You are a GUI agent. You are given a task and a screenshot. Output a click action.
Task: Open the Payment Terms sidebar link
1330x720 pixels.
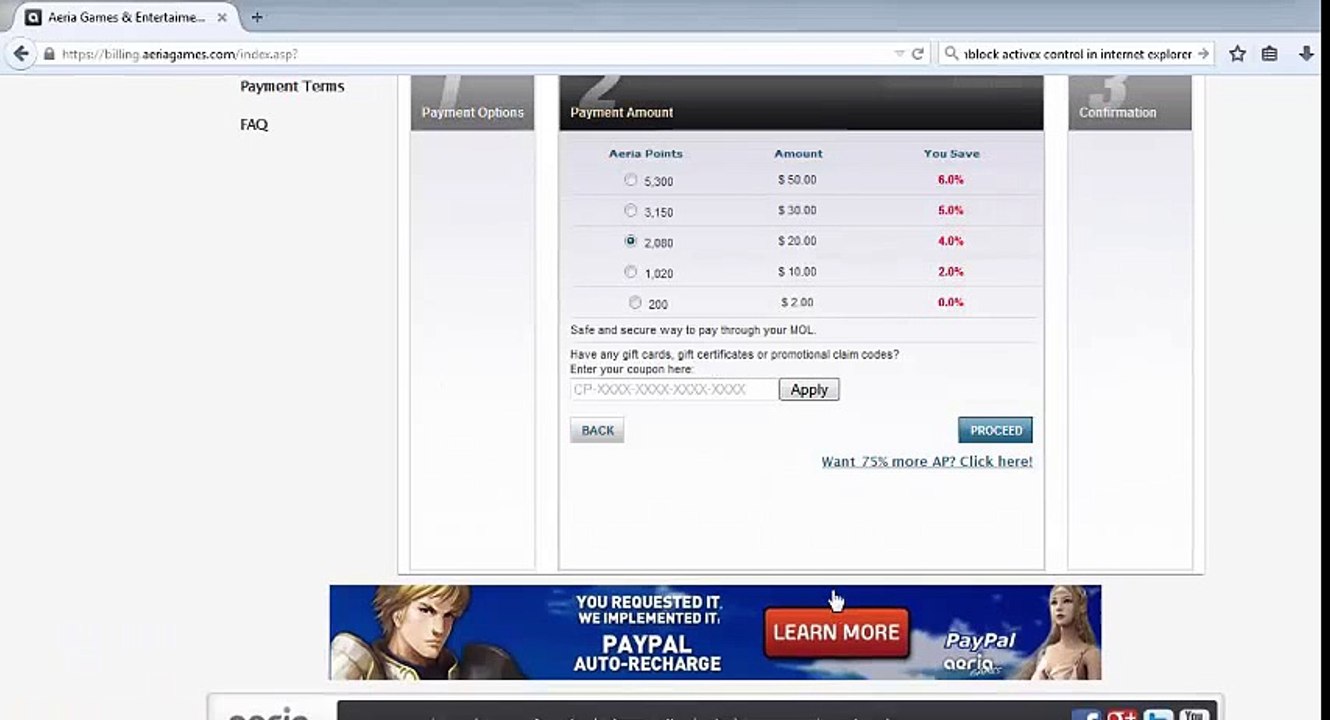292,86
